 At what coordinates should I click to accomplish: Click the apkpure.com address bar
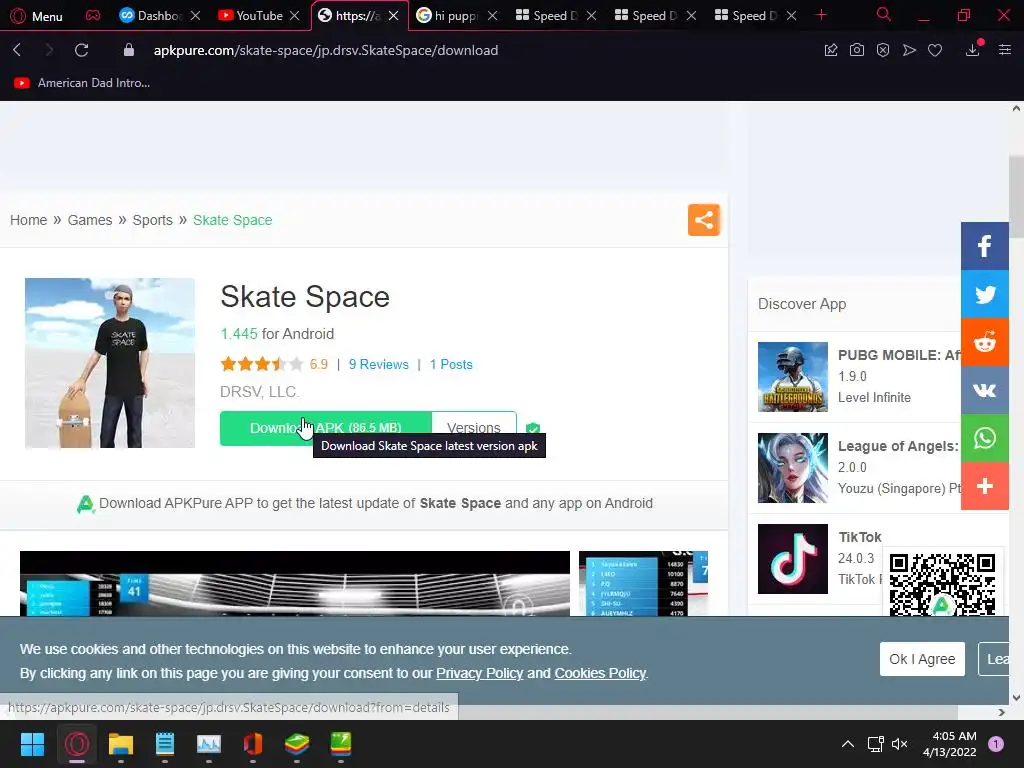325,50
